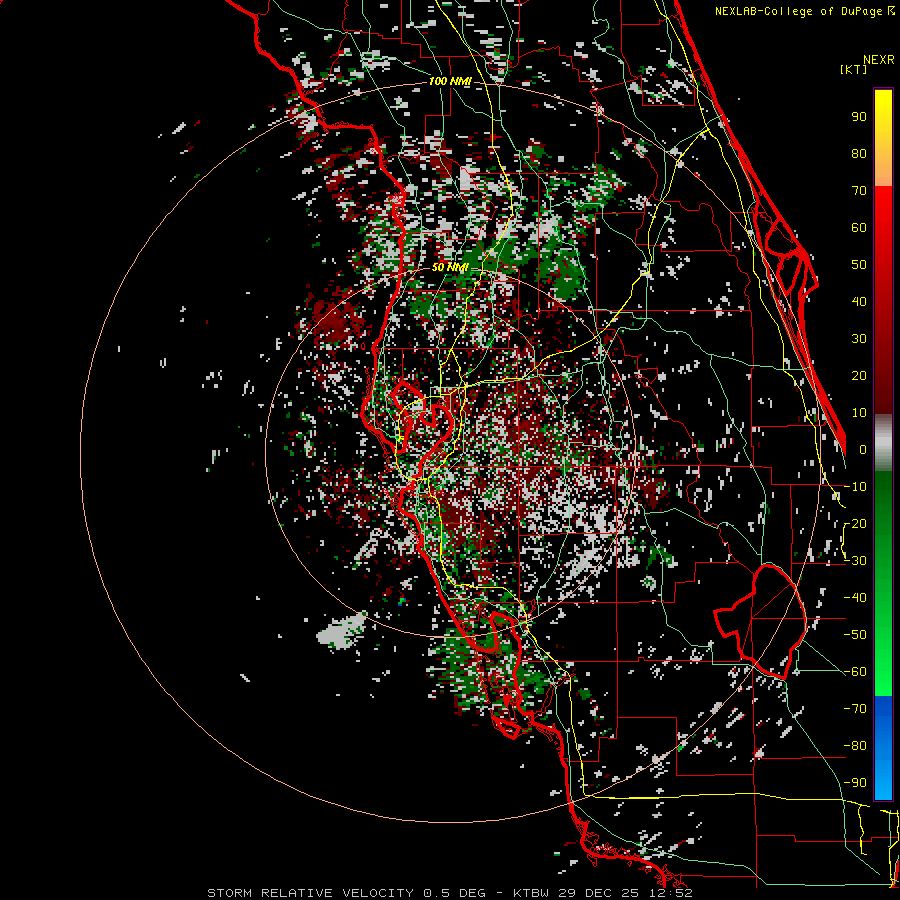Click the gray zero-velocity segment of the color bar
Viewport: 900px width, 900px height.
point(883,442)
